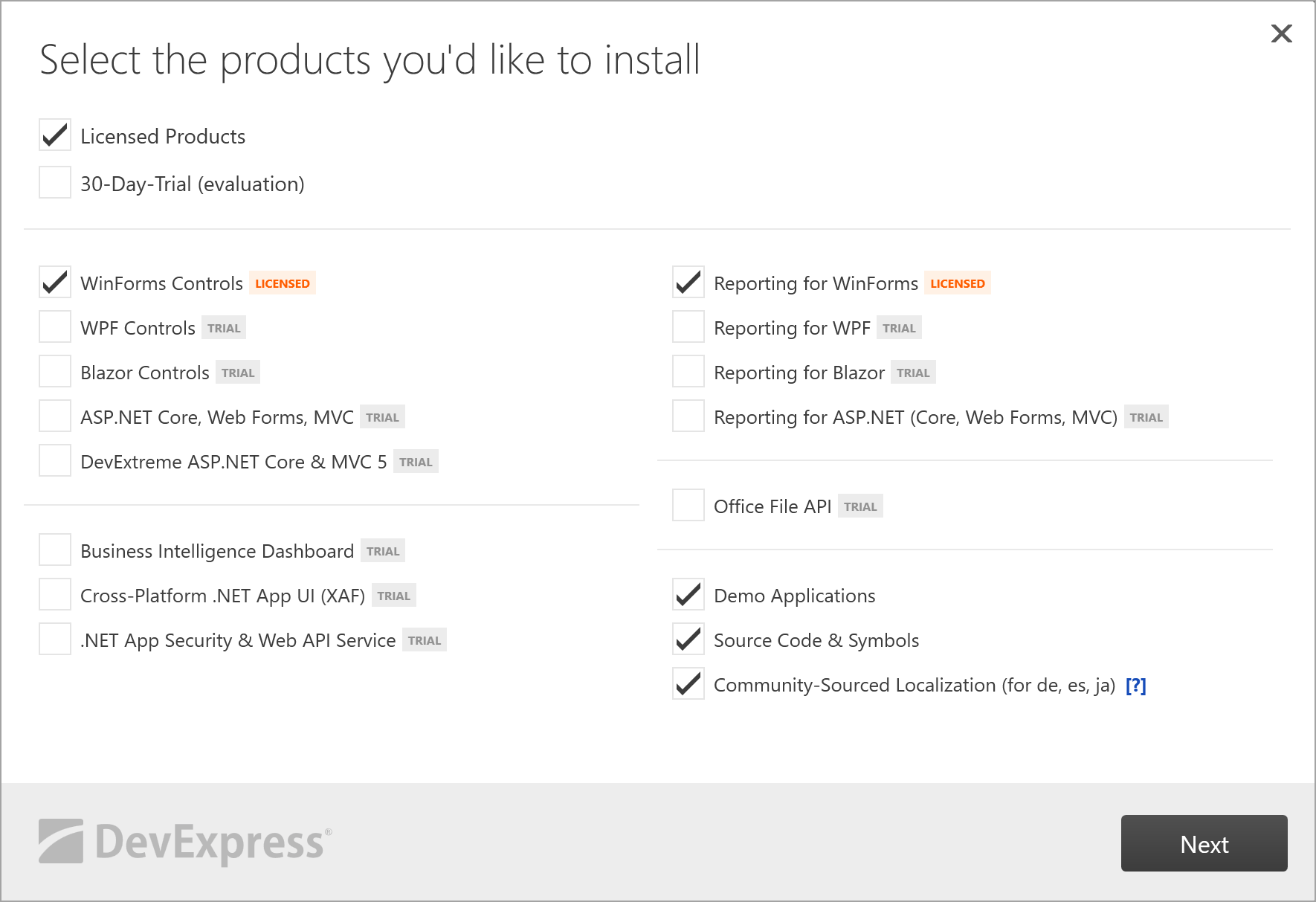
Task: Select Cross-Platform .NET App UI (XAF)
Action: click(55, 595)
